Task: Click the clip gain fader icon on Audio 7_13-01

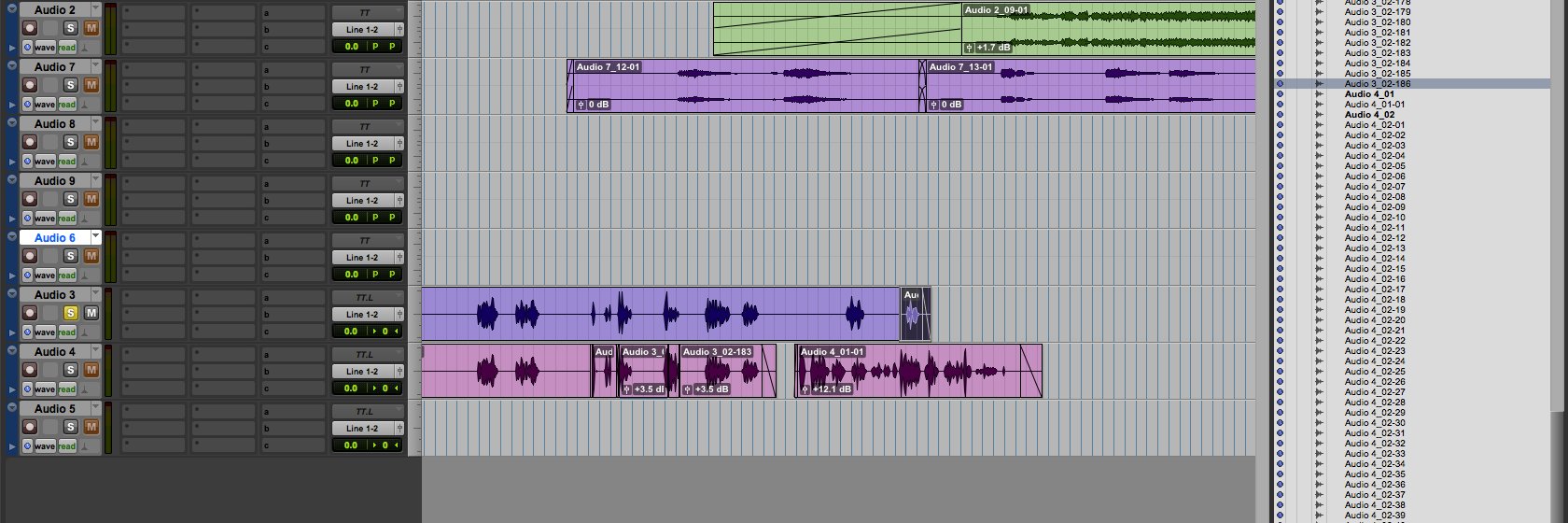Action: pos(932,105)
